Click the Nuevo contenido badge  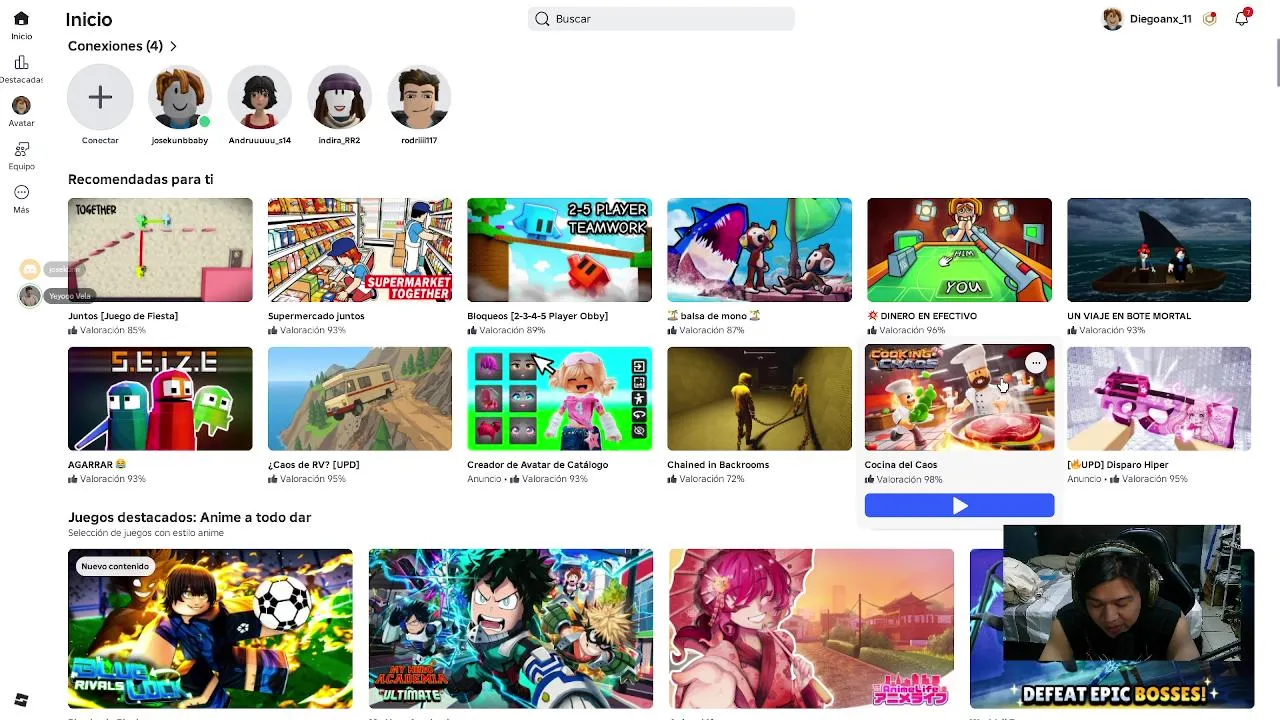click(x=115, y=566)
